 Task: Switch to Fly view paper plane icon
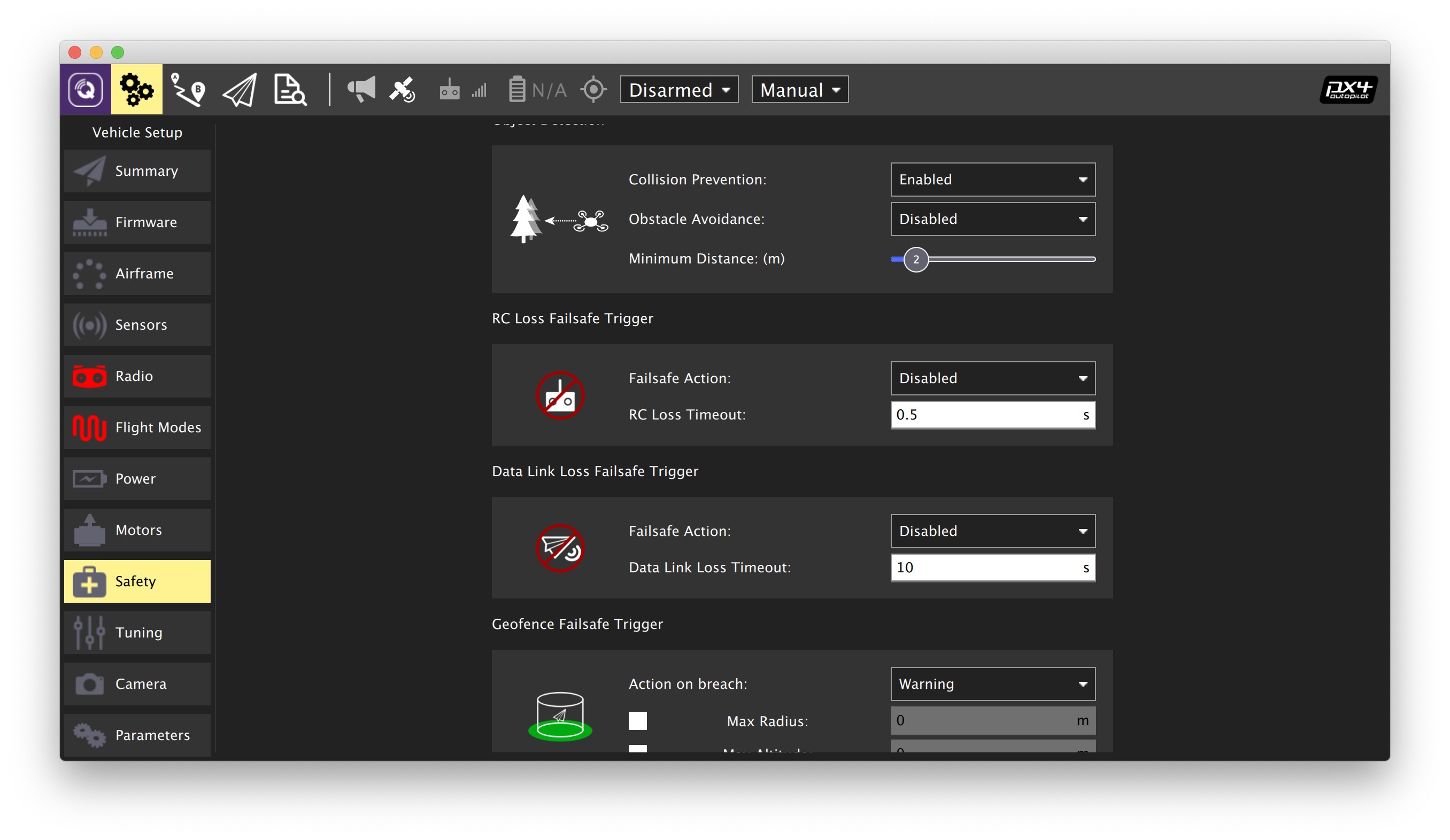(x=240, y=90)
